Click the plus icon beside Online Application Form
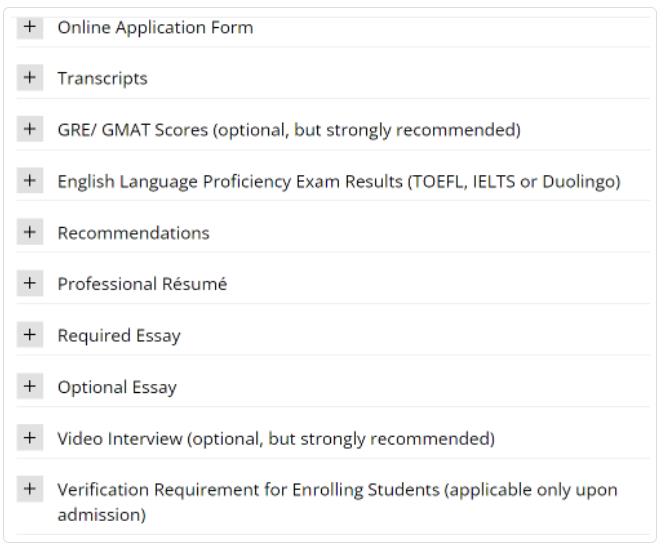The height and width of the screenshot is (548, 666). 30,27
